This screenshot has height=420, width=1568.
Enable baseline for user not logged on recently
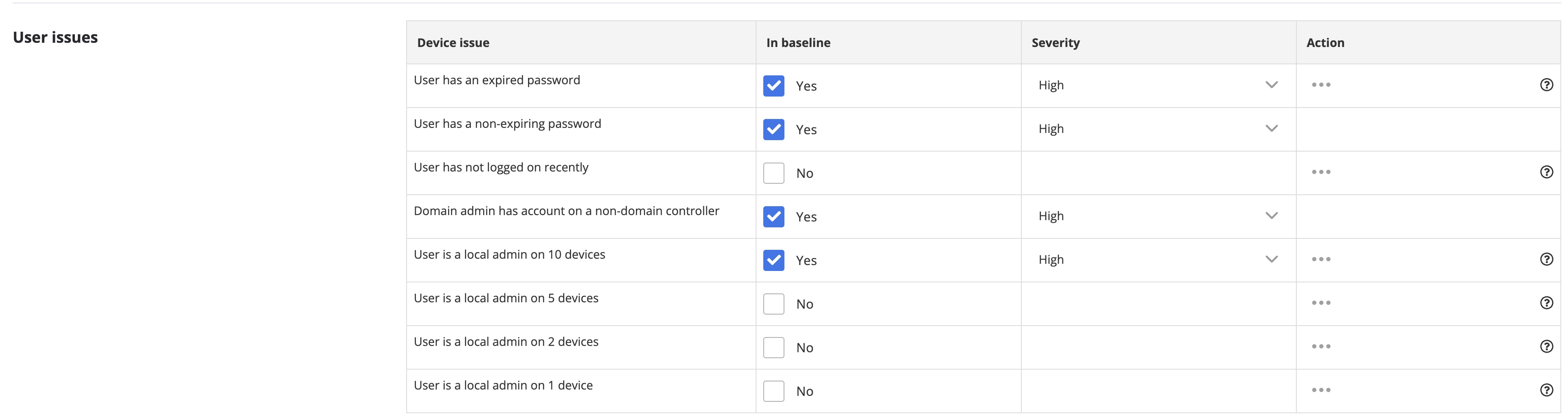click(x=774, y=174)
